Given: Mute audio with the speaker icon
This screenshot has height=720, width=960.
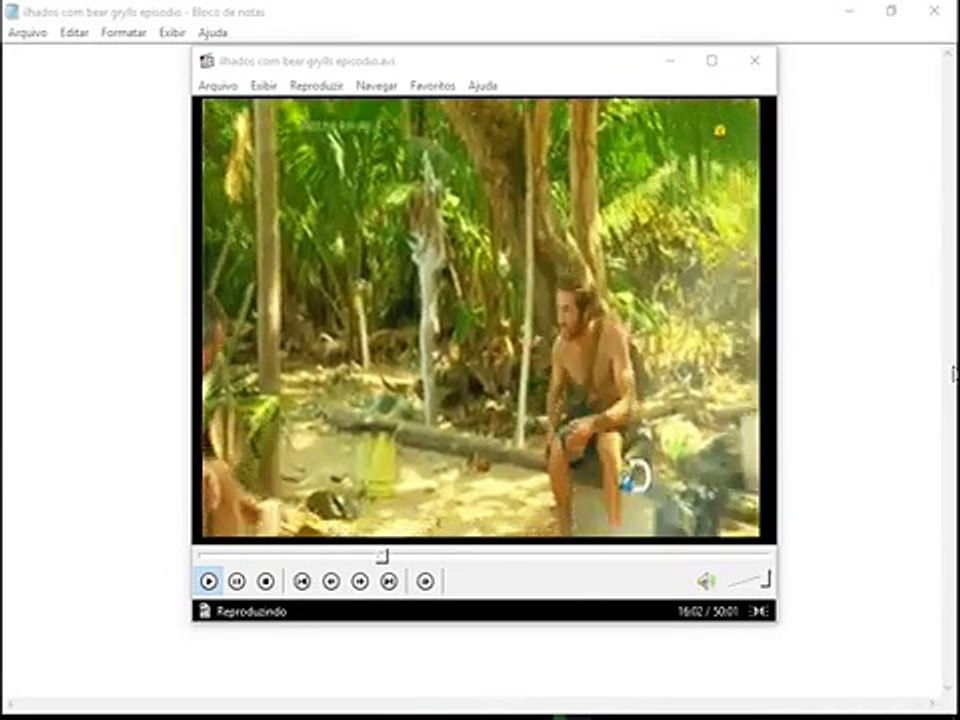Looking at the screenshot, I should click(706, 581).
